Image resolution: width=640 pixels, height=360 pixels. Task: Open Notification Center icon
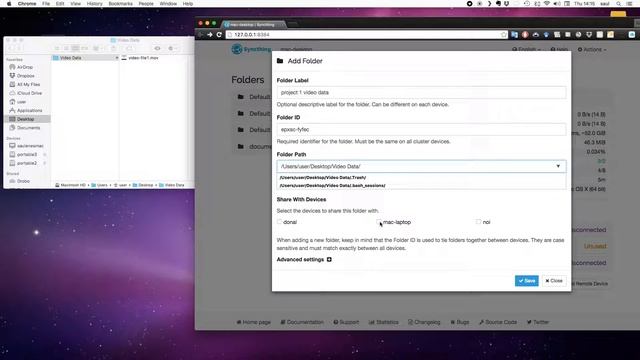pyautogui.click(x=630, y=3)
